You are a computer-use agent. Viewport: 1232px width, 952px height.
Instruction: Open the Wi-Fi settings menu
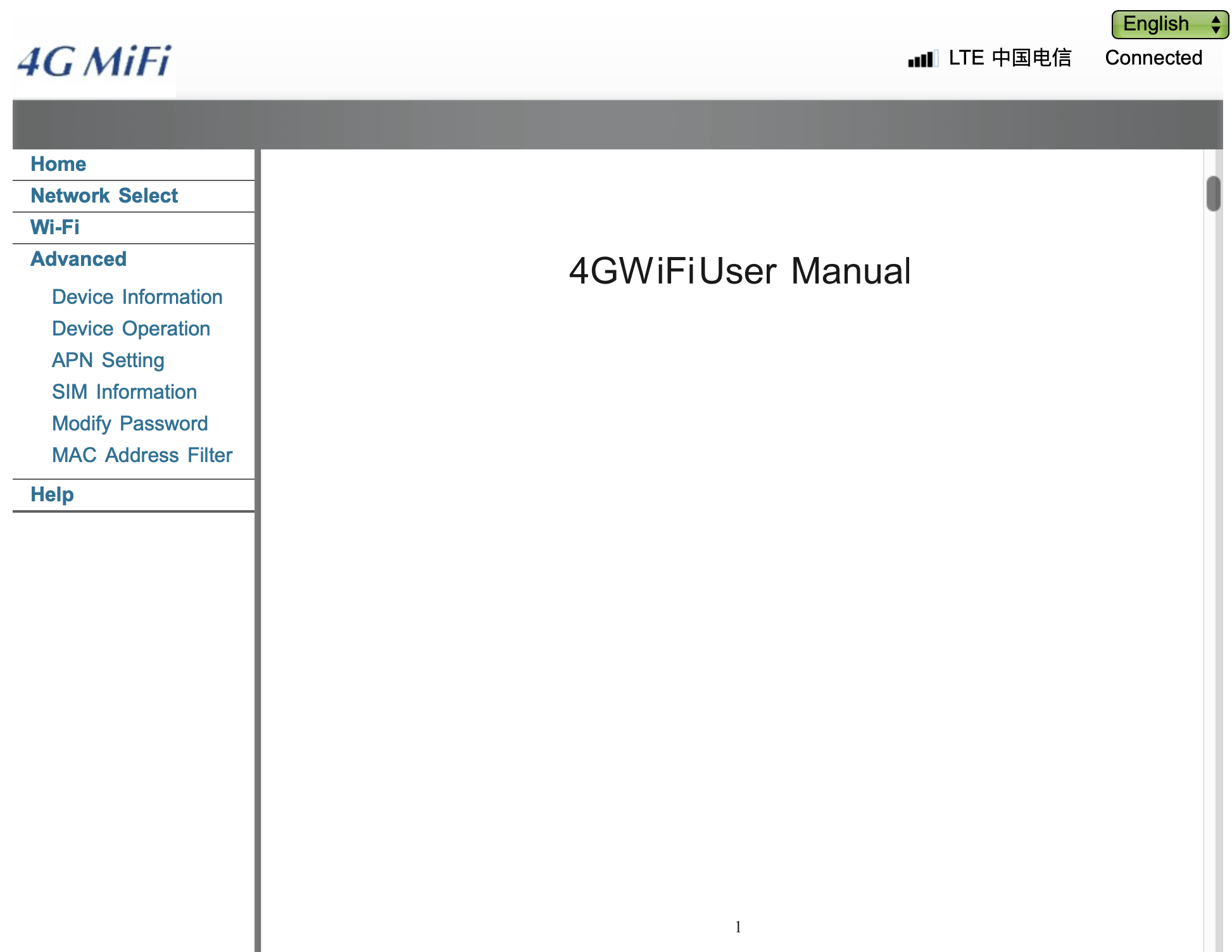click(55, 227)
